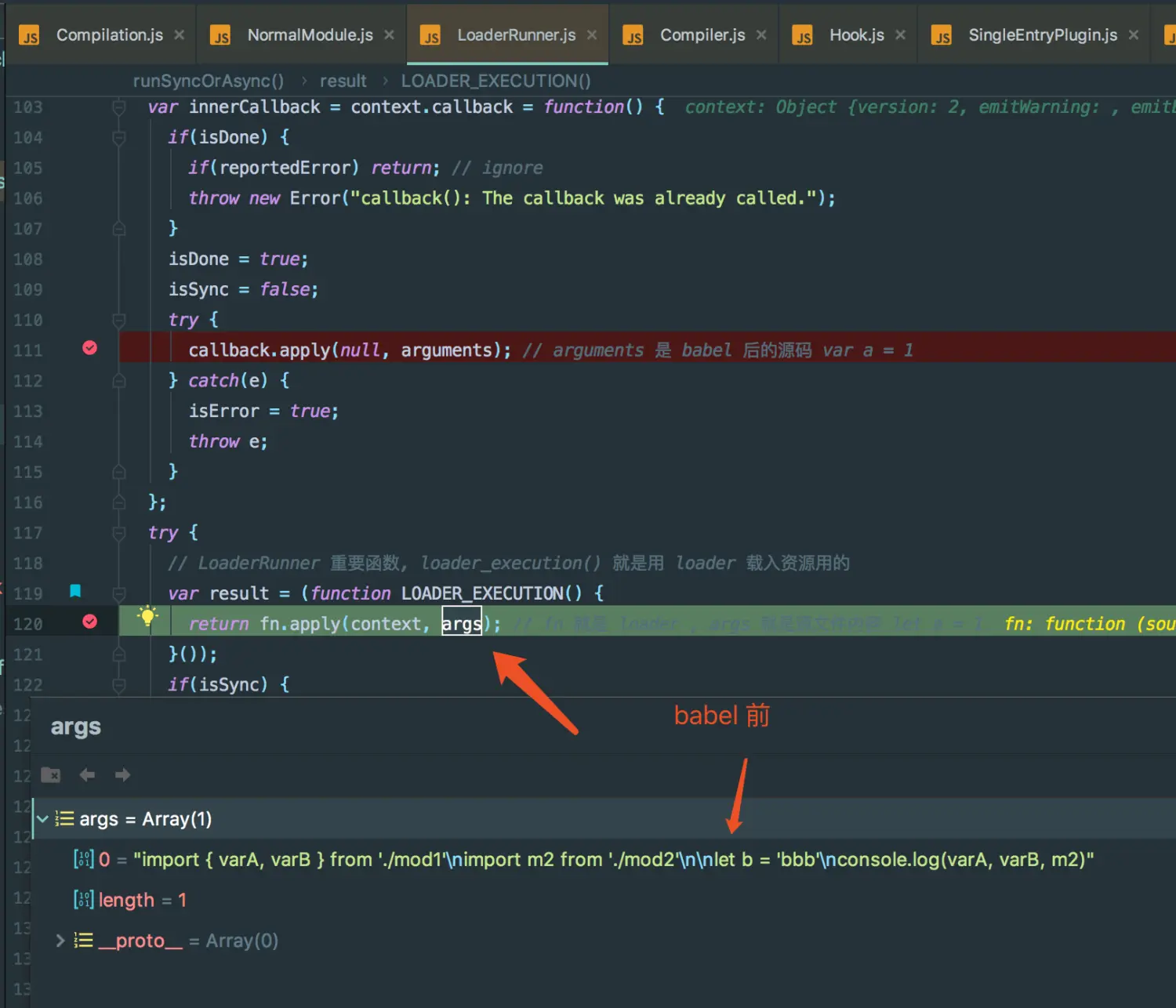
Task: Click the back arrow in args panel
Action: pos(87,775)
